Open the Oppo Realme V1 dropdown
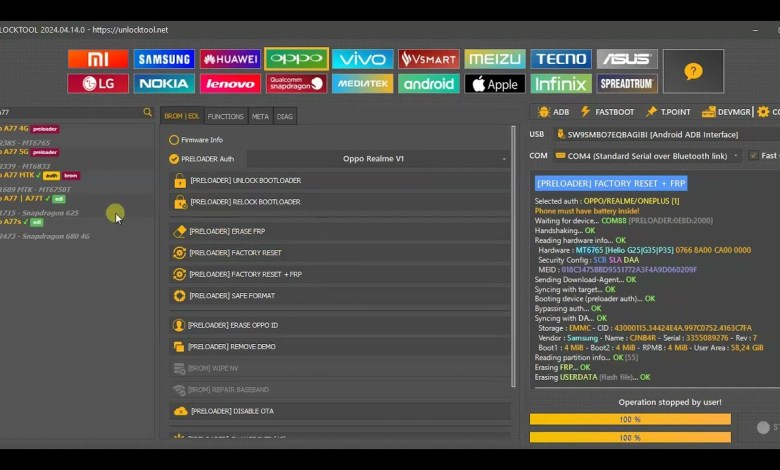This screenshot has width=780, height=470. pos(378,158)
